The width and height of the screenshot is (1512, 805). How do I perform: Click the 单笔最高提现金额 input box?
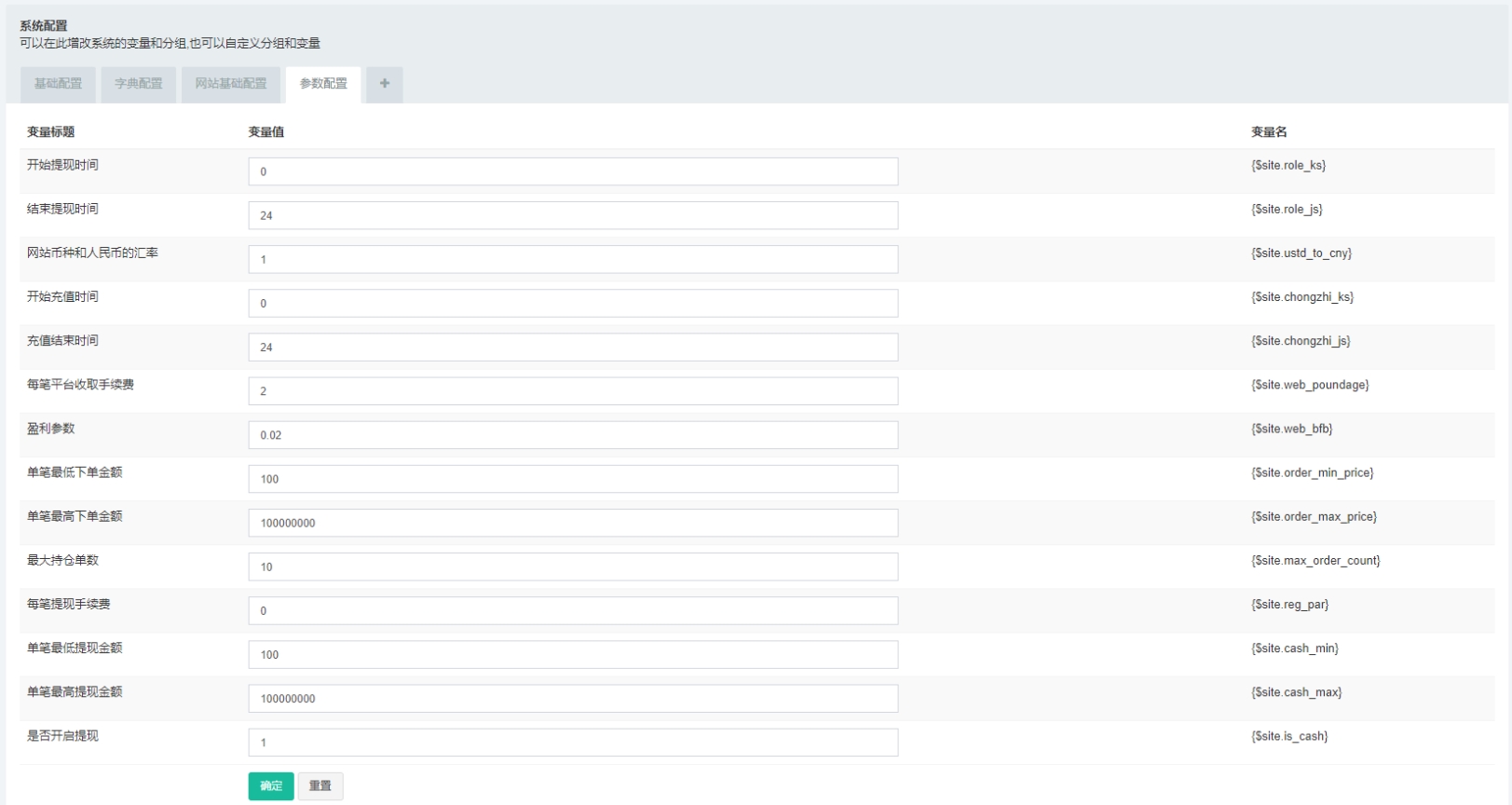coord(573,699)
